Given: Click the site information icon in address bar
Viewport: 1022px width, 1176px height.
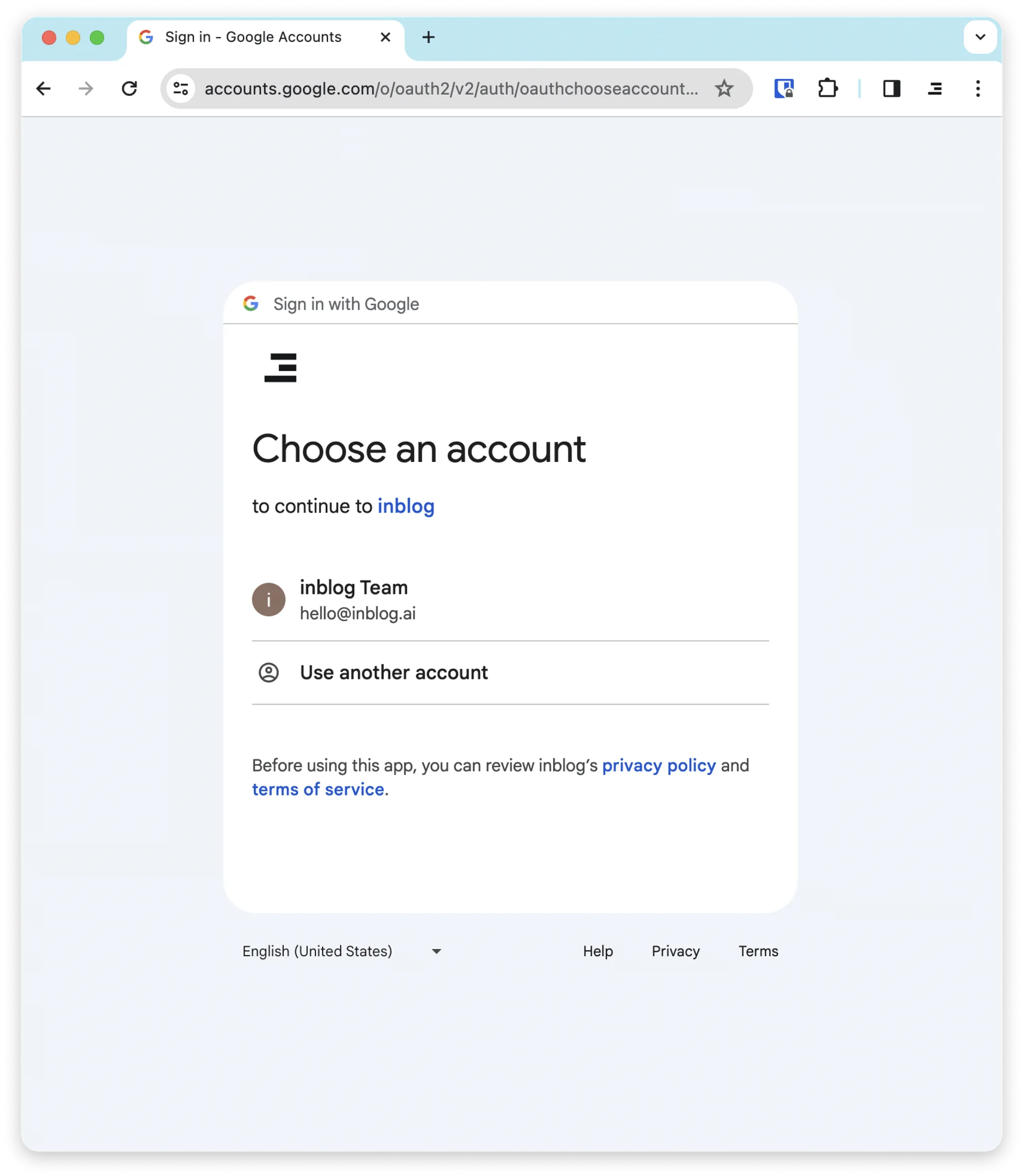Looking at the screenshot, I should (x=180, y=88).
